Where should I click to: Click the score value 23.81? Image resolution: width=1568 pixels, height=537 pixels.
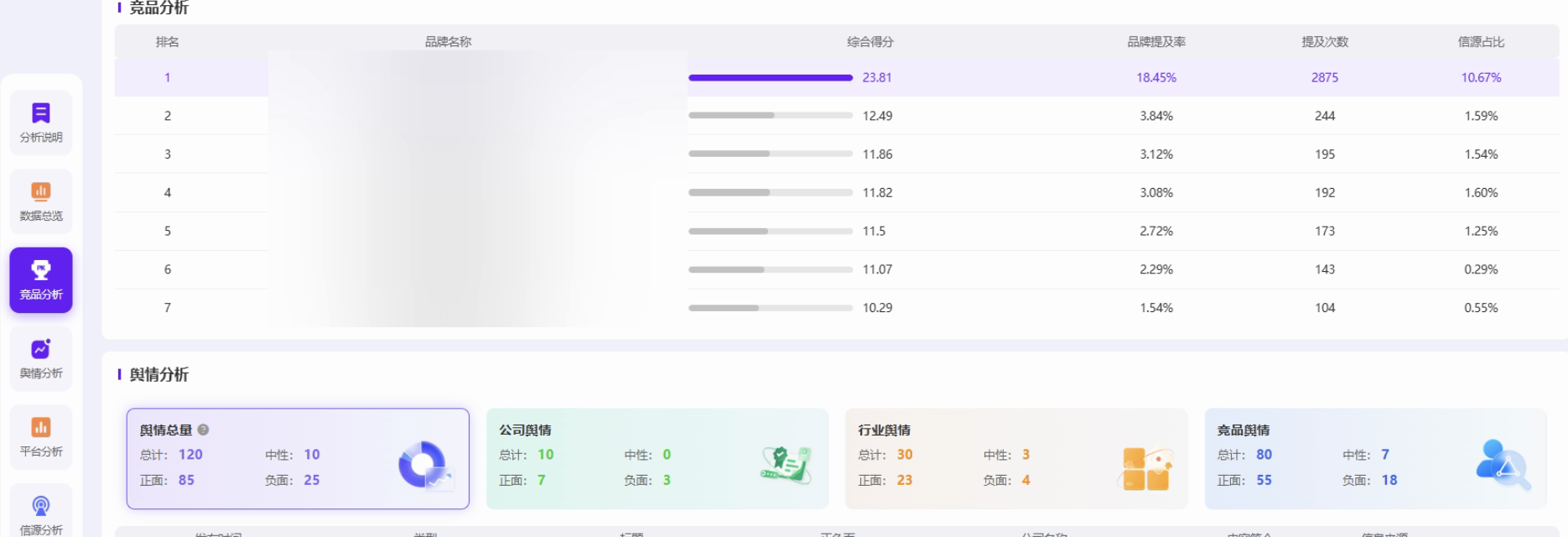877,77
